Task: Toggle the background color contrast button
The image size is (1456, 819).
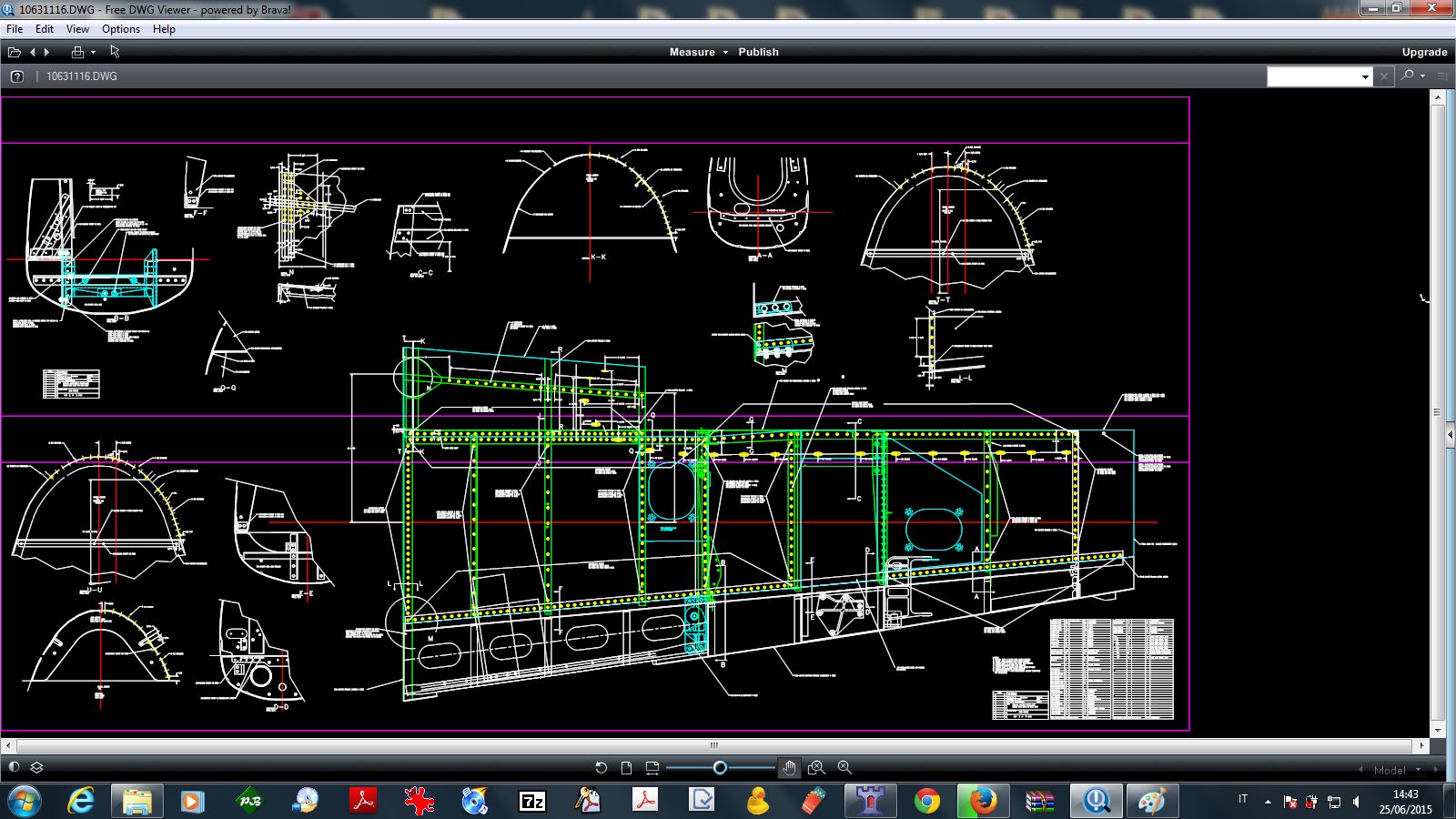Action: point(14,768)
